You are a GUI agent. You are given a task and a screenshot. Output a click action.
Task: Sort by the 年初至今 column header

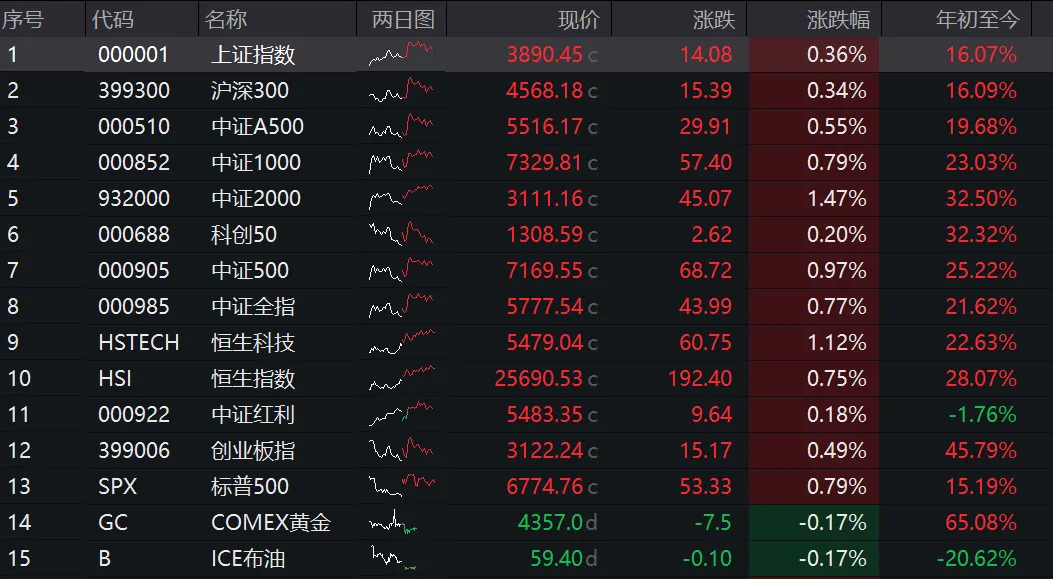[977, 19]
